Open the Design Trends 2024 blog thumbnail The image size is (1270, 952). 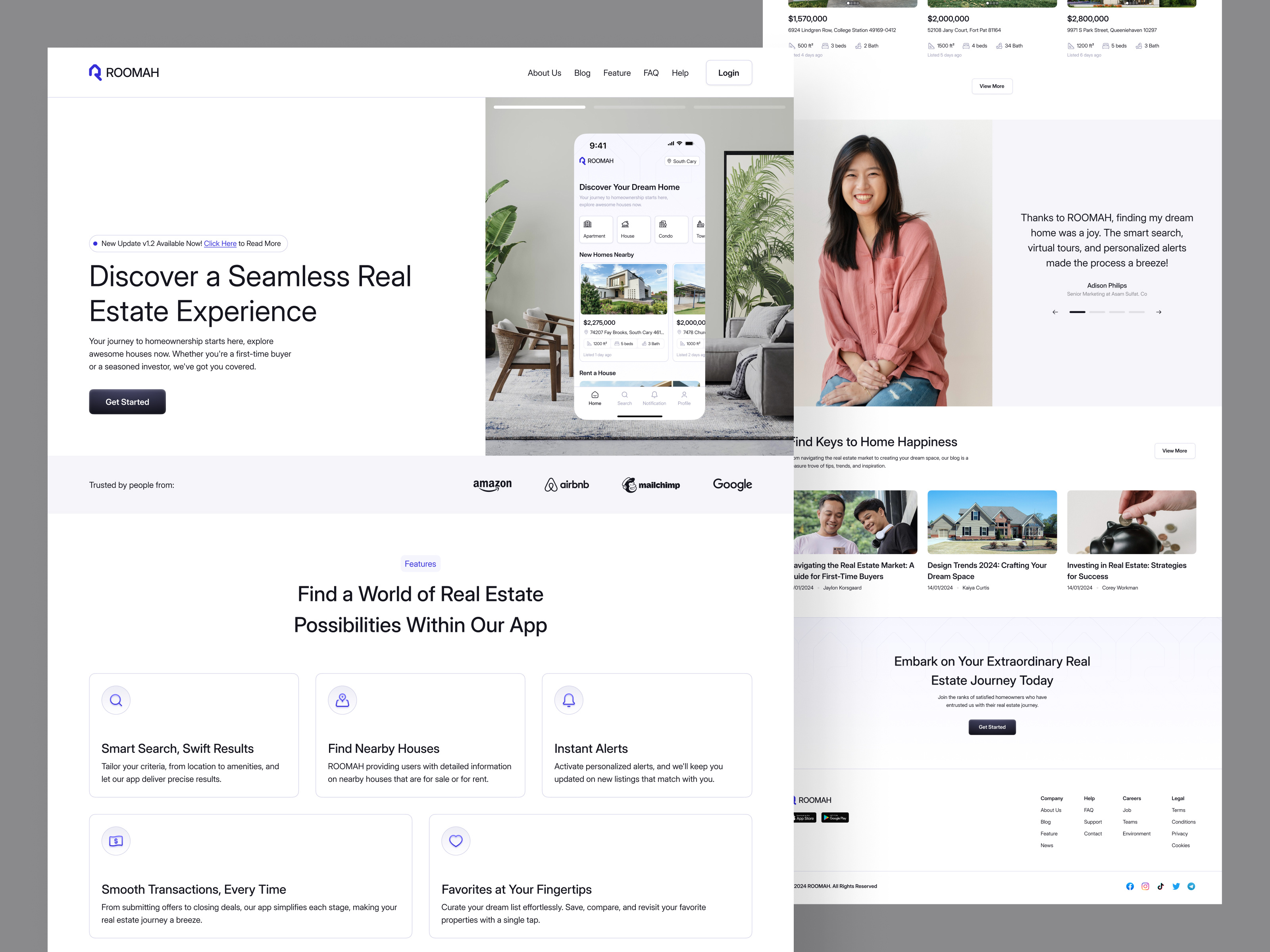tap(991, 522)
